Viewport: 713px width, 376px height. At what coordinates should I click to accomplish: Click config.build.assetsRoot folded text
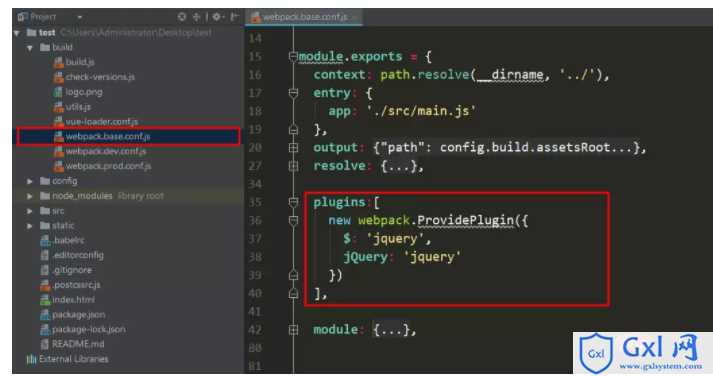[525, 148]
